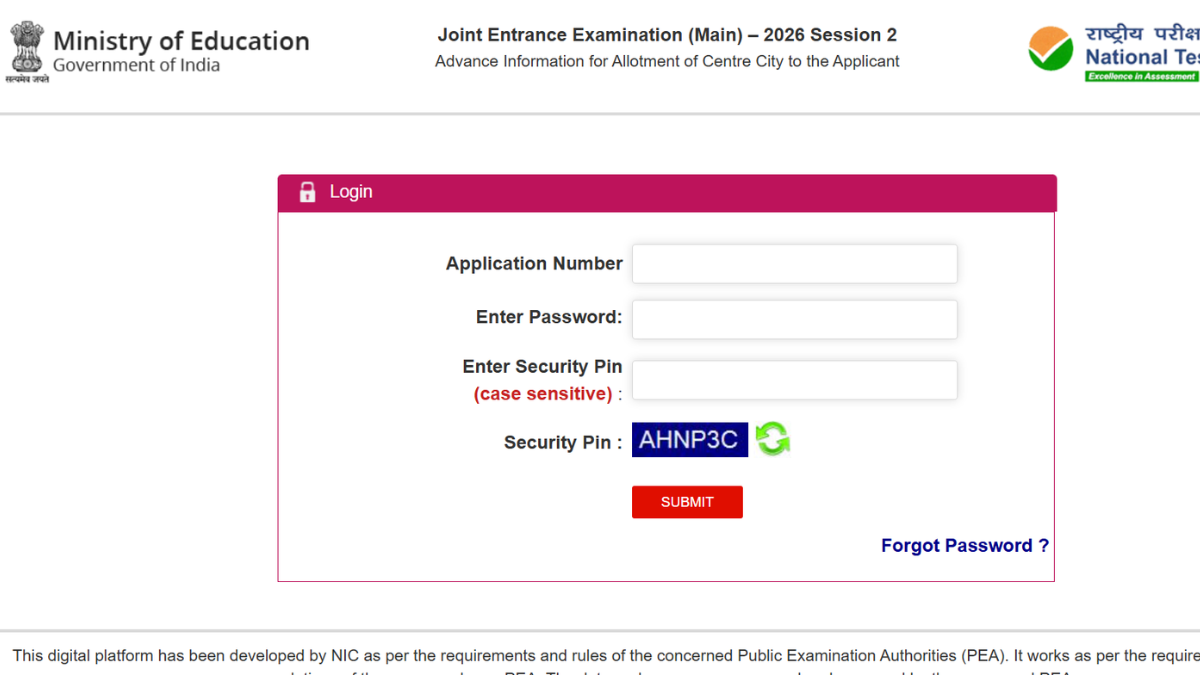Click the refresh captcha green arrows icon
This screenshot has height=675, width=1200.
(772, 439)
